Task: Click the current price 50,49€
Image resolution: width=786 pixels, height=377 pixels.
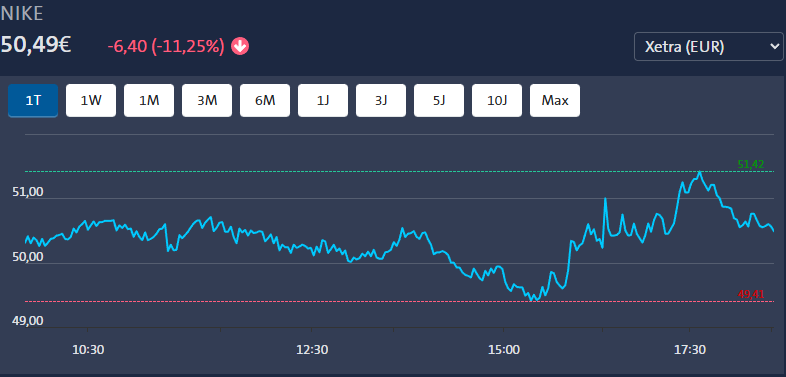Action: 35,46
